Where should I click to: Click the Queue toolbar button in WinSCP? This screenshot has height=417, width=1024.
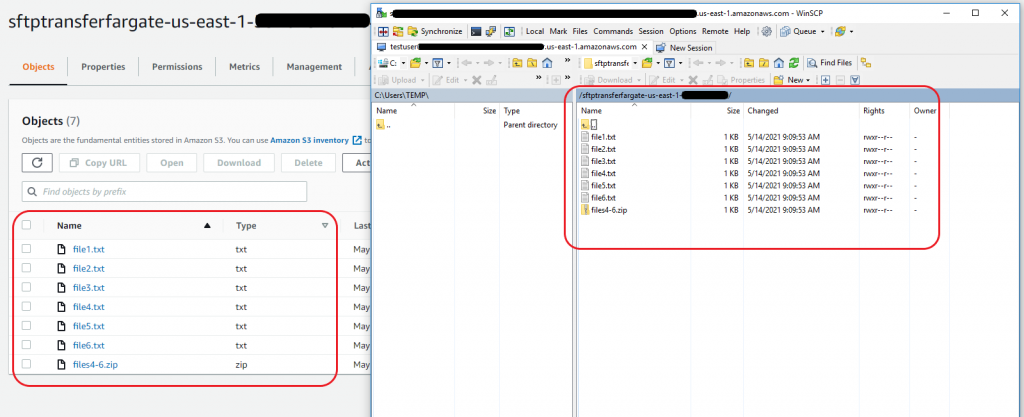(x=798, y=31)
